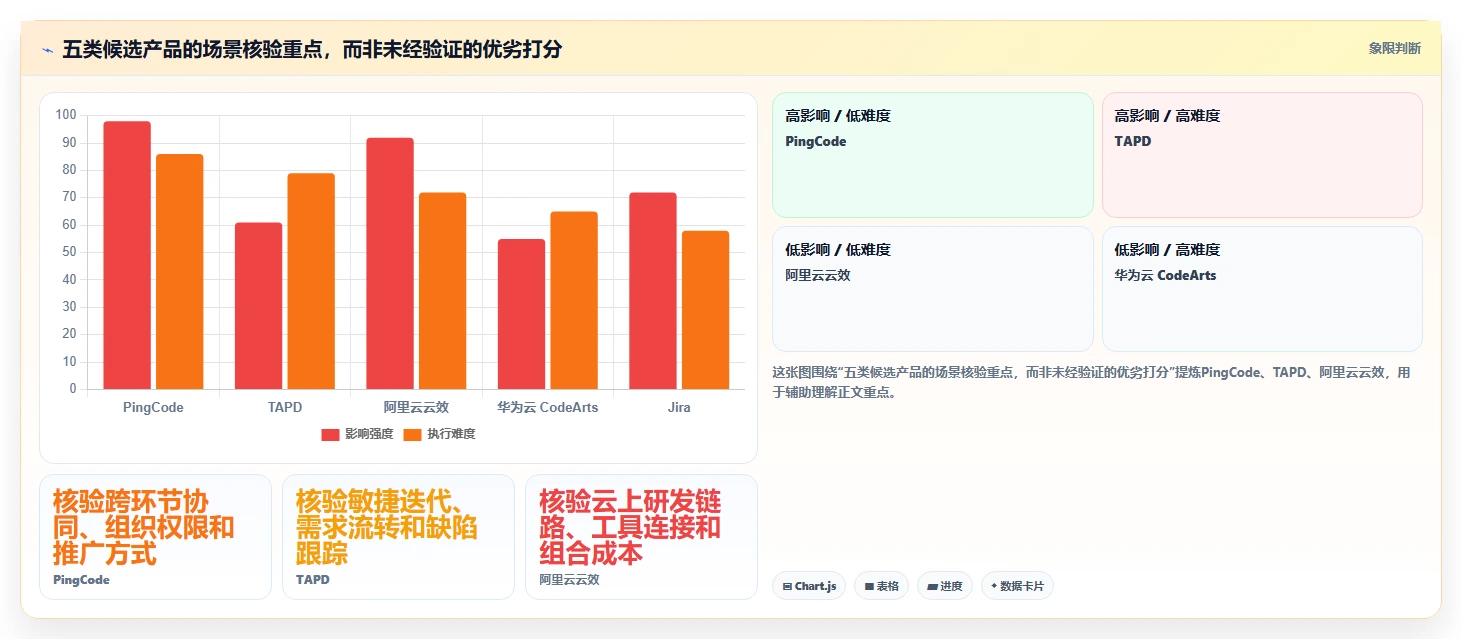The image size is (1462, 639).
Task: Click the 象限判断 label in header
Action: [1394, 48]
